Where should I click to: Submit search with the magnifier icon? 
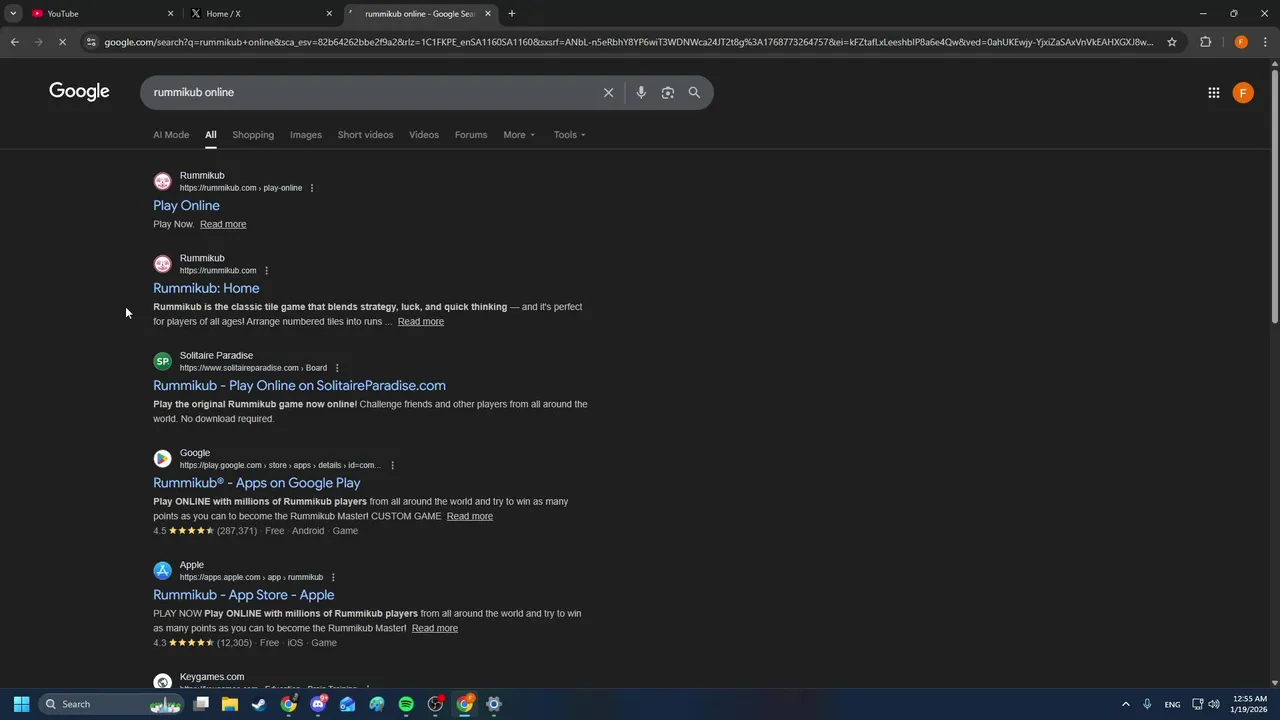click(694, 92)
